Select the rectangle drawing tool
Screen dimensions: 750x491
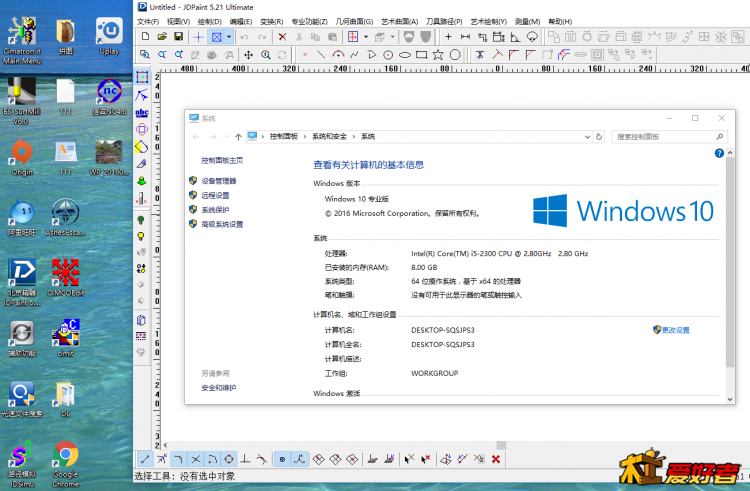(x=421, y=55)
